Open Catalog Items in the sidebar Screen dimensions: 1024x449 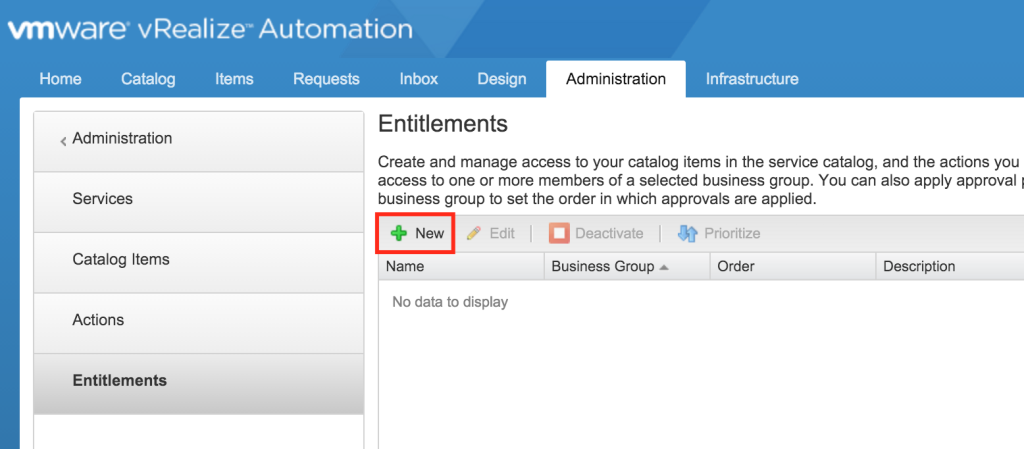pyautogui.click(x=199, y=263)
